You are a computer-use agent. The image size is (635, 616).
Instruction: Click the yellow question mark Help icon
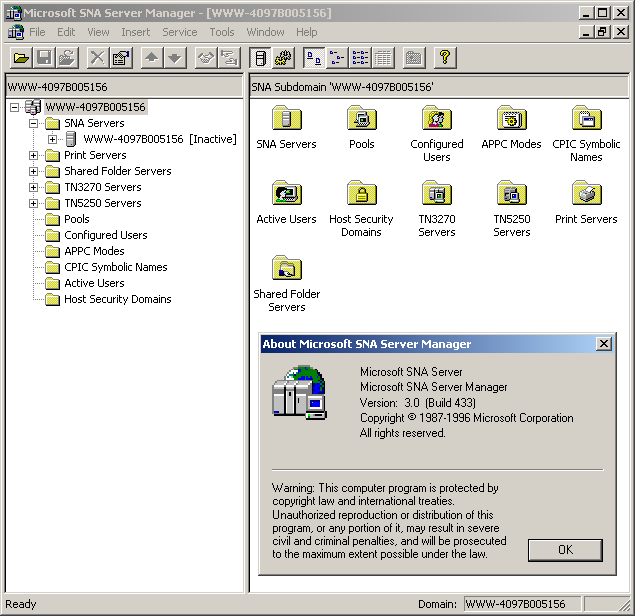pyautogui.click(x=445, y=58)
